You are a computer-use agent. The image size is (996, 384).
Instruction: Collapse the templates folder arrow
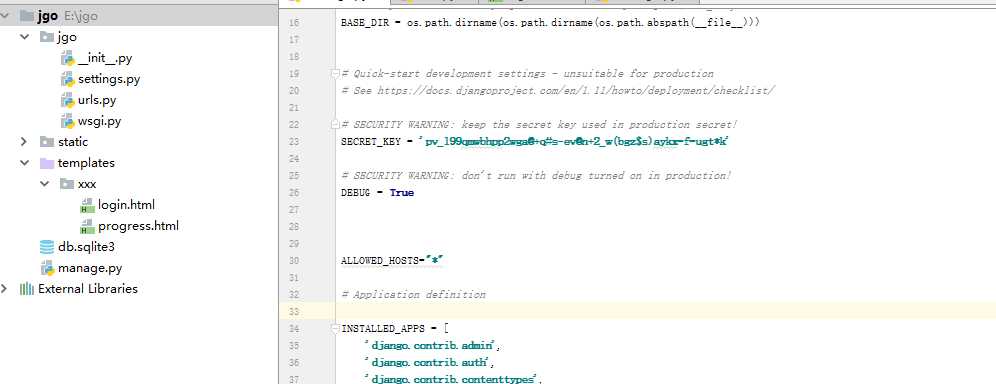pyautogui.click(x=24, y=162)
